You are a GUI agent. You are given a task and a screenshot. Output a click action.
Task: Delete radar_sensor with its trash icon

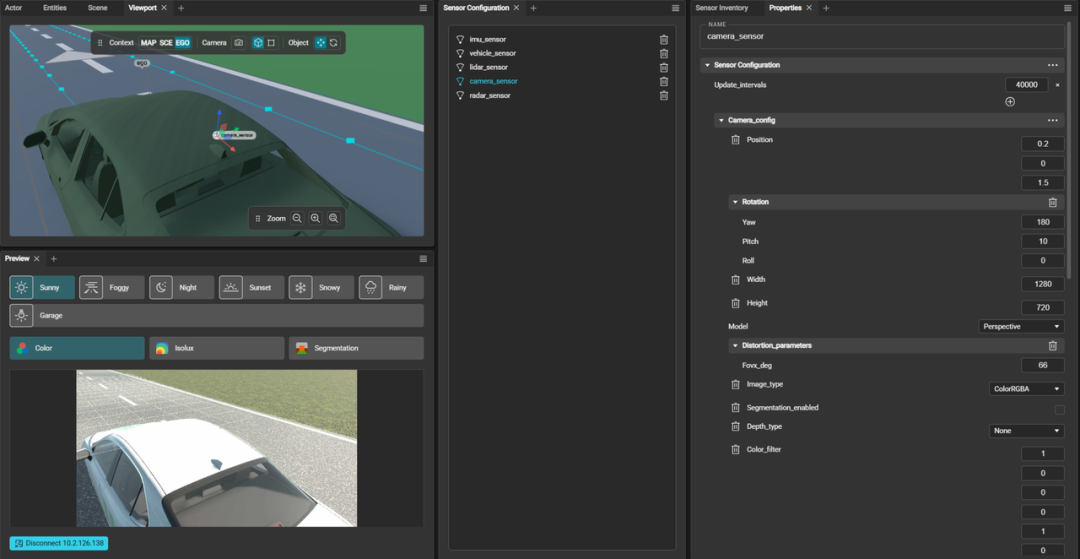click(664, 96)
